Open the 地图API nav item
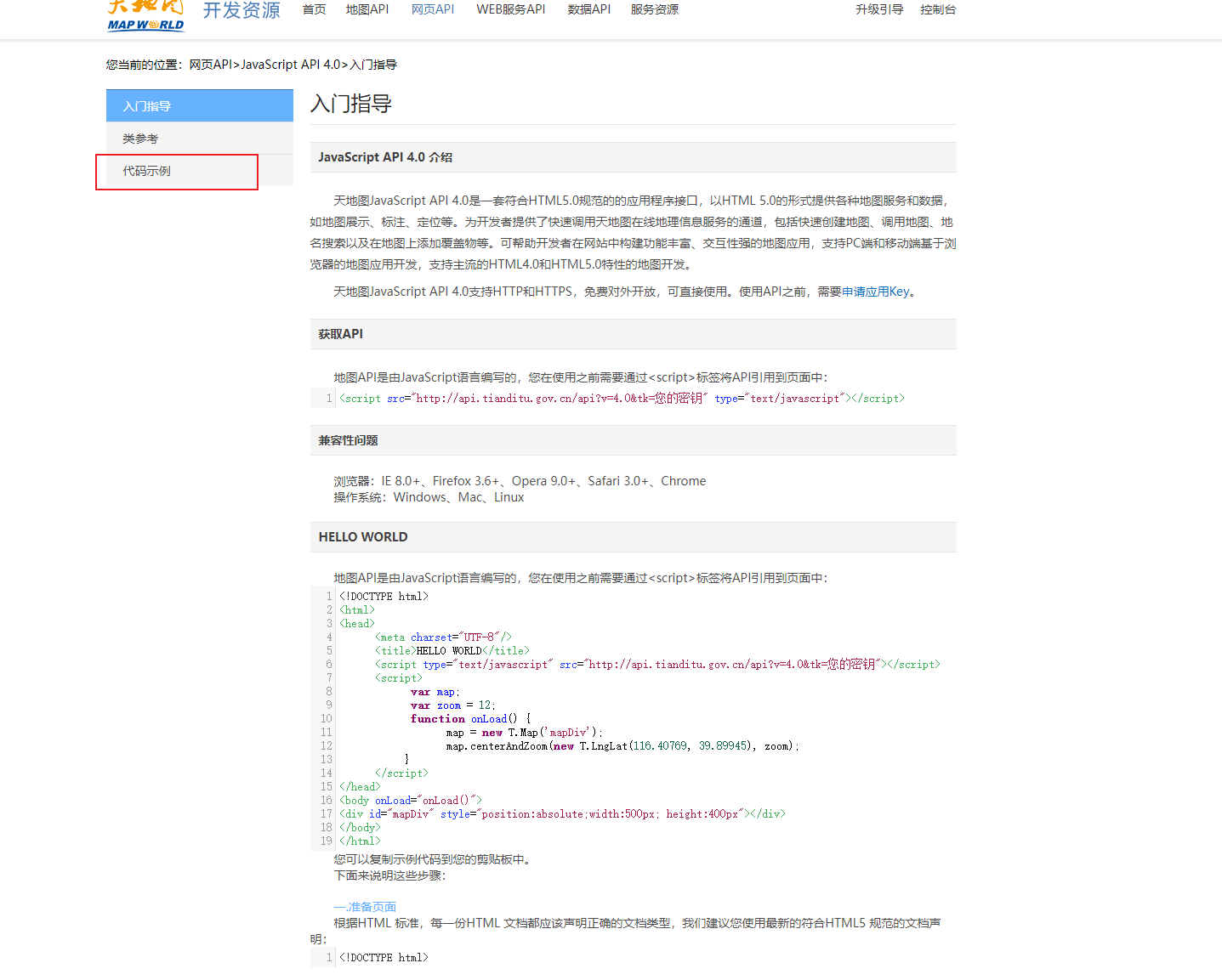The height and width of the screenshot is (980, 1222). pyautogui.click(x=367, y=9)
